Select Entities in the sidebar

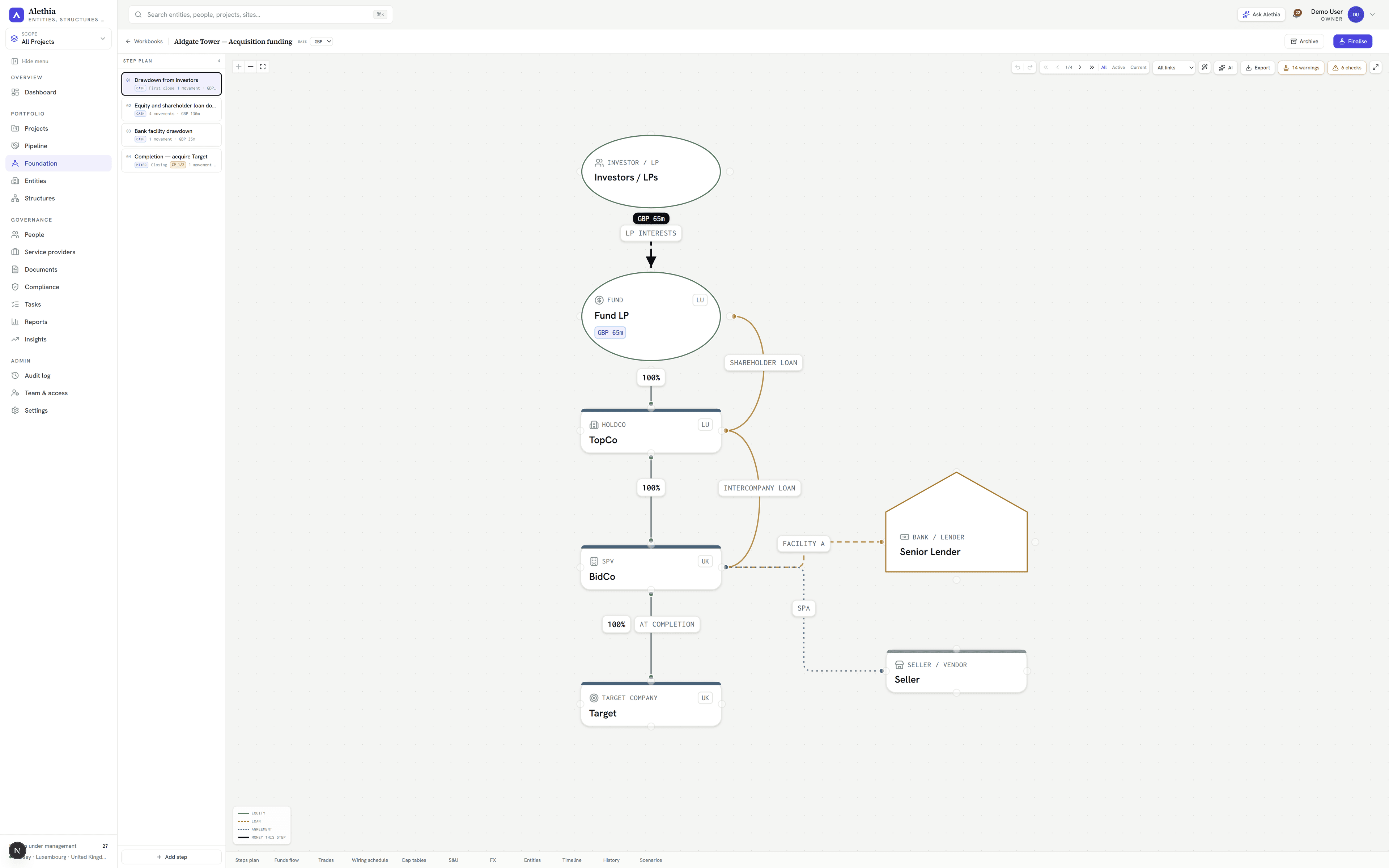58,181
